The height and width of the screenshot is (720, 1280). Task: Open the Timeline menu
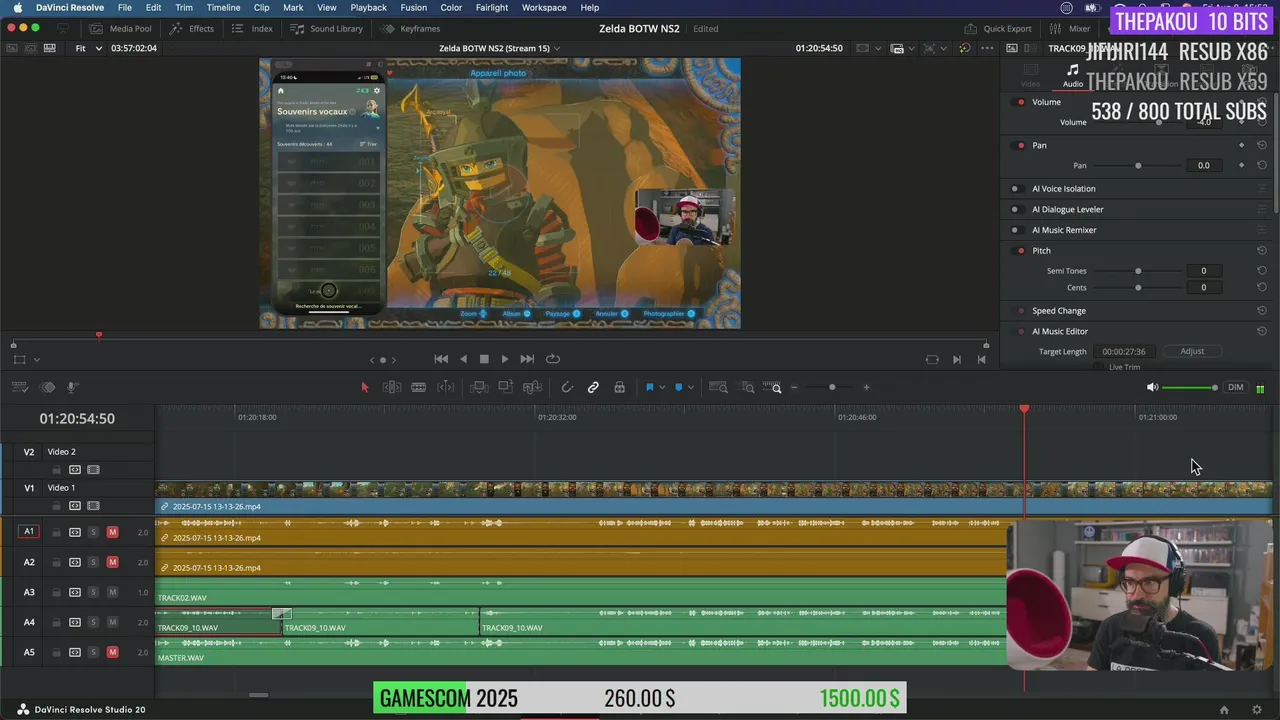(223, 7)
